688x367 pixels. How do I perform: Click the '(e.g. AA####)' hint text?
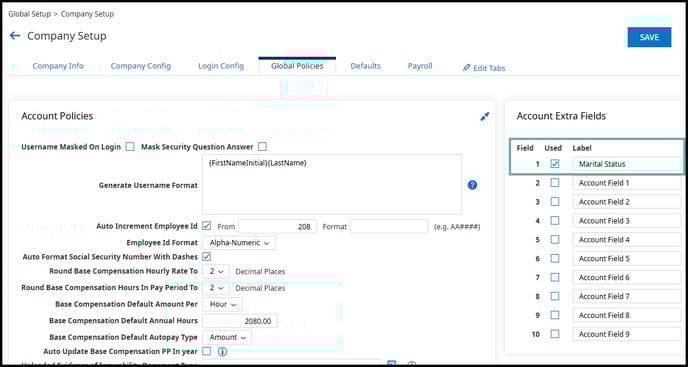click(x=457, y=227)
